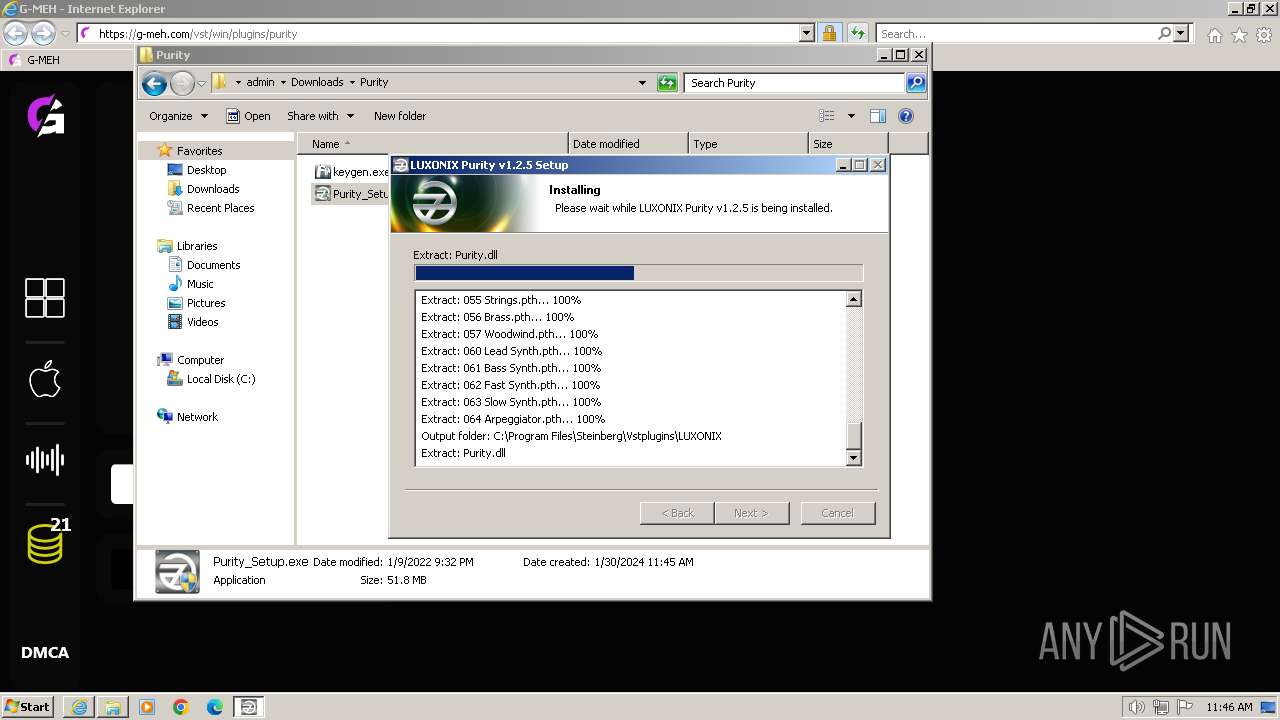Open Videos library

click(202, 322)
